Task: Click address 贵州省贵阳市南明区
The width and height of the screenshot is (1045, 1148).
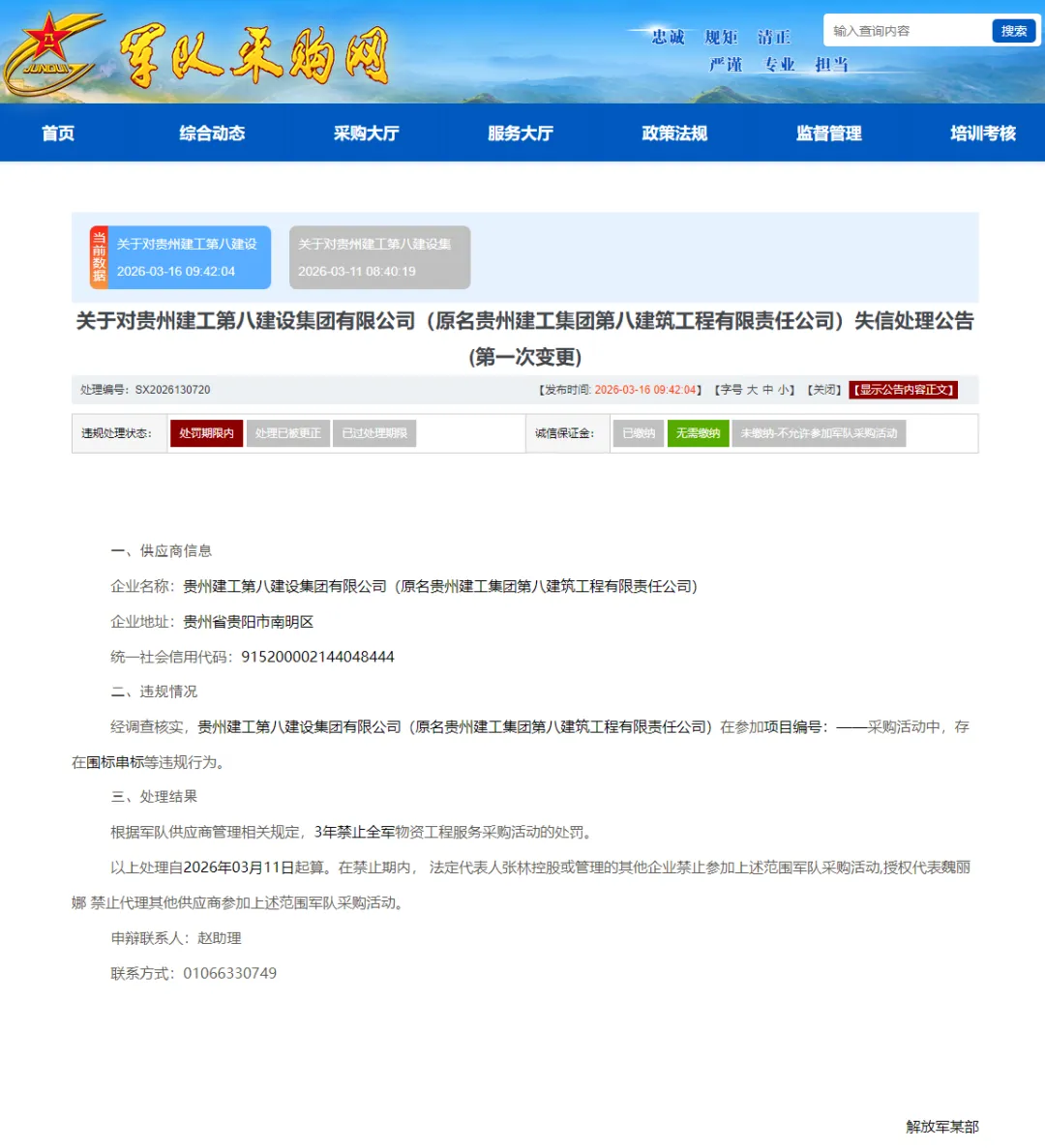Action: tap(249, 622)
